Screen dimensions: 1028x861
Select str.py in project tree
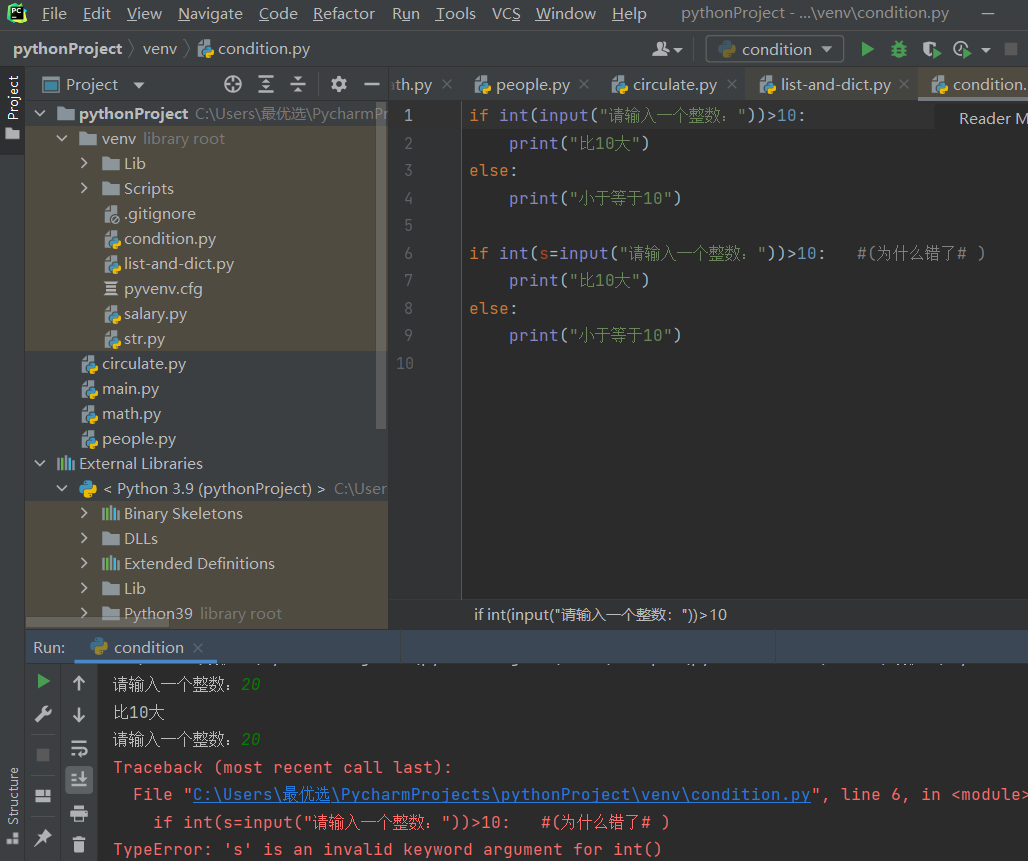coord(144,339)
